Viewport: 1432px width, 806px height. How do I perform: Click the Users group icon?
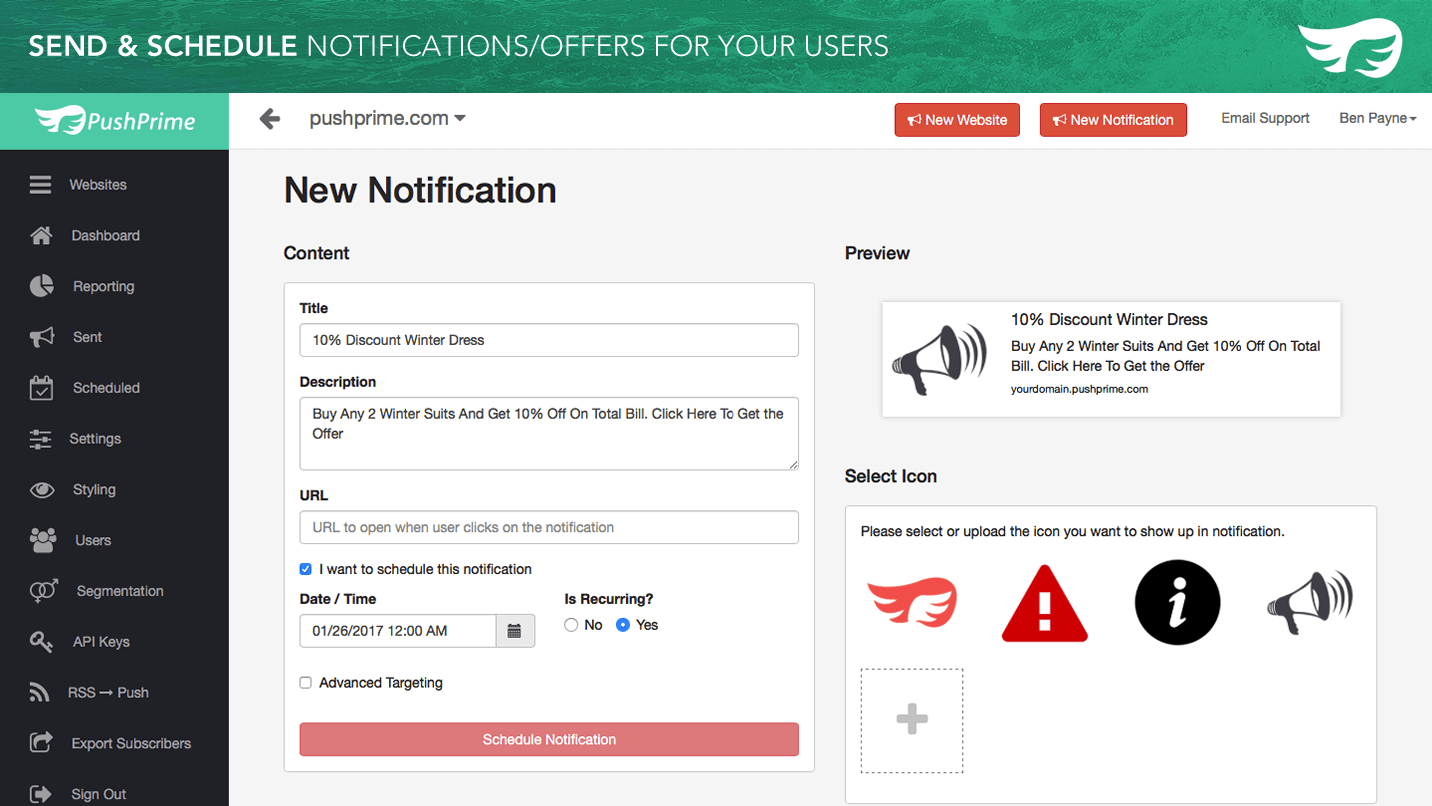tap(42, 540)
